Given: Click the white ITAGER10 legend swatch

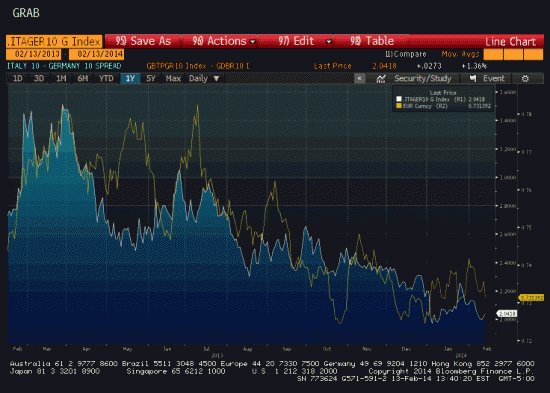Looking at the screenshot, I should (398, 99).
